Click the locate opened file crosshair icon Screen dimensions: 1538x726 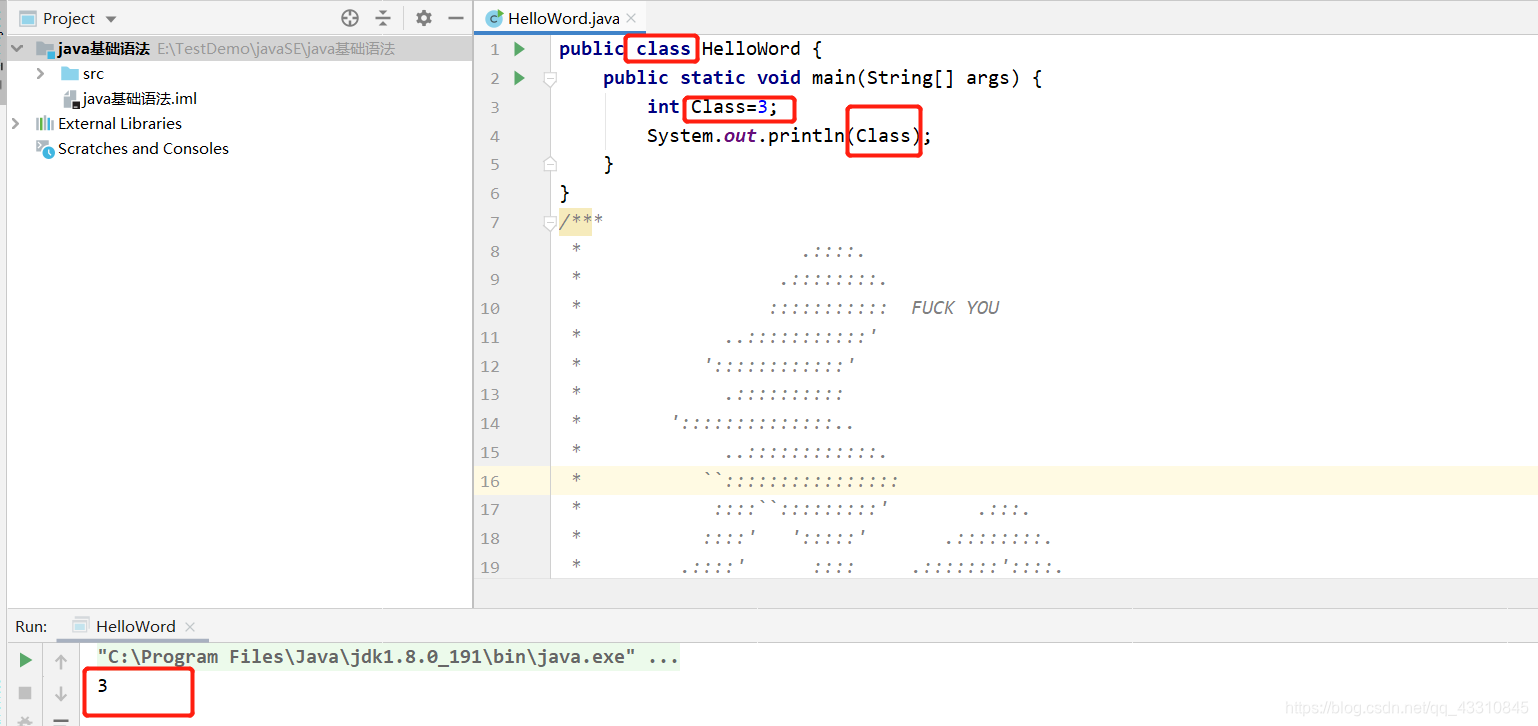349,18
